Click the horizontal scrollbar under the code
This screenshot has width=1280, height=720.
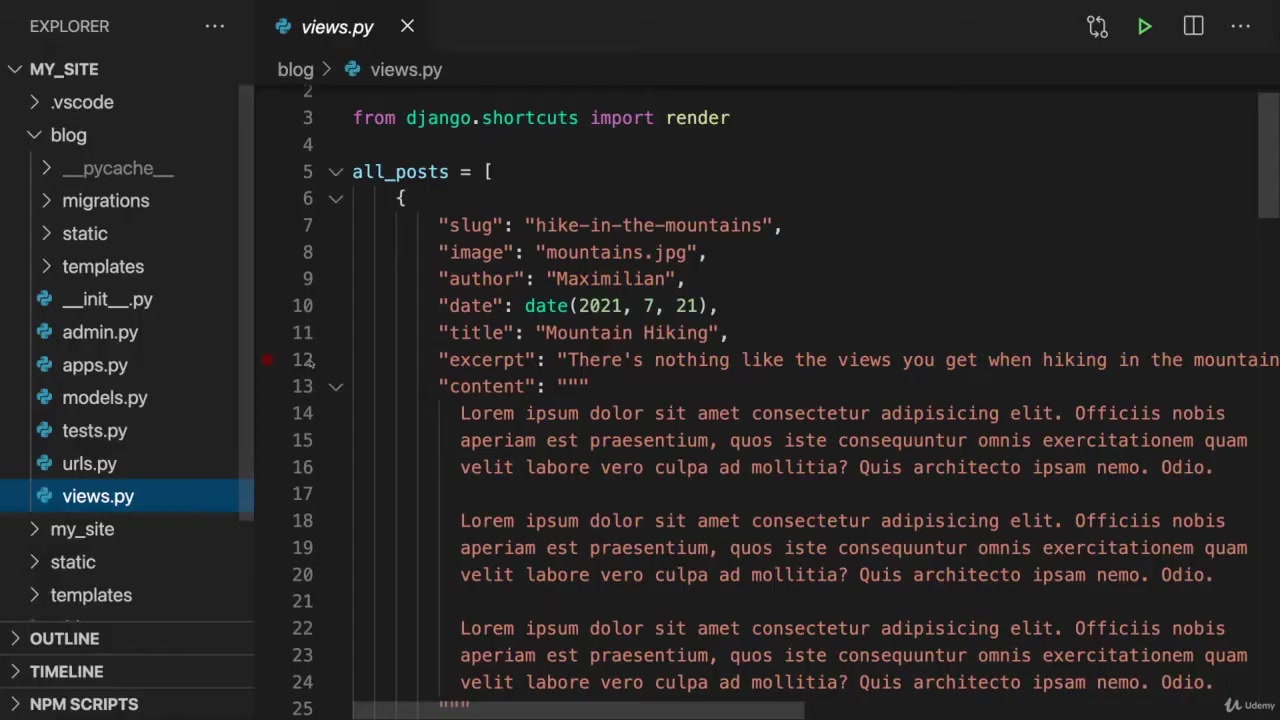tap(578, 711)
